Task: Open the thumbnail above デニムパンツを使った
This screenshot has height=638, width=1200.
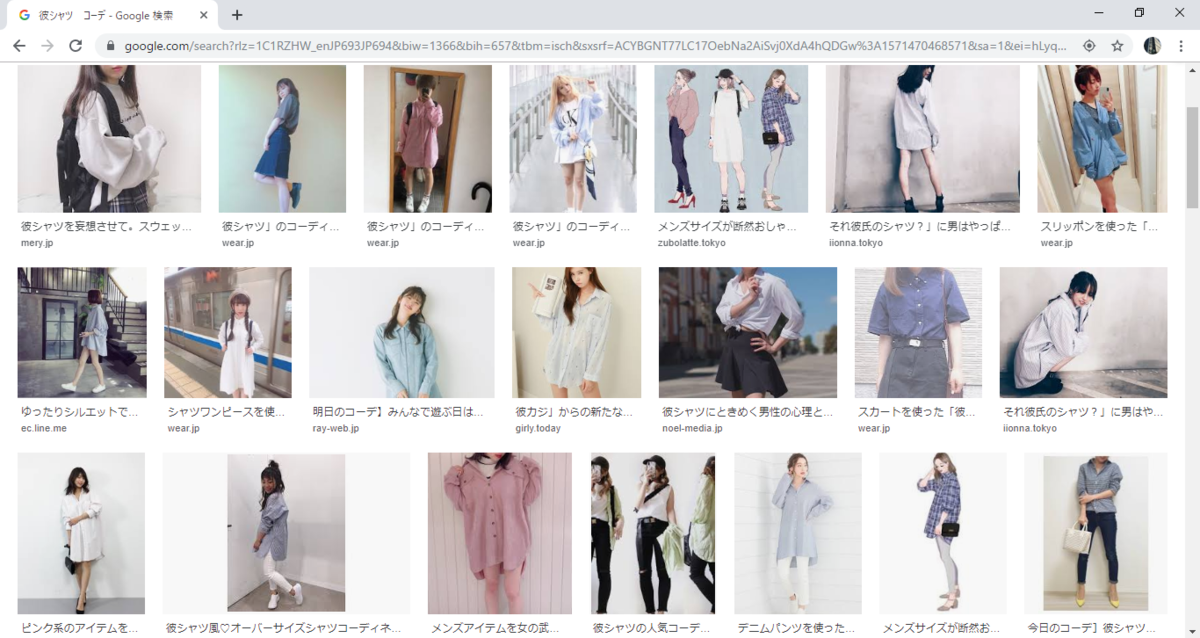Action: click(798, 533)
